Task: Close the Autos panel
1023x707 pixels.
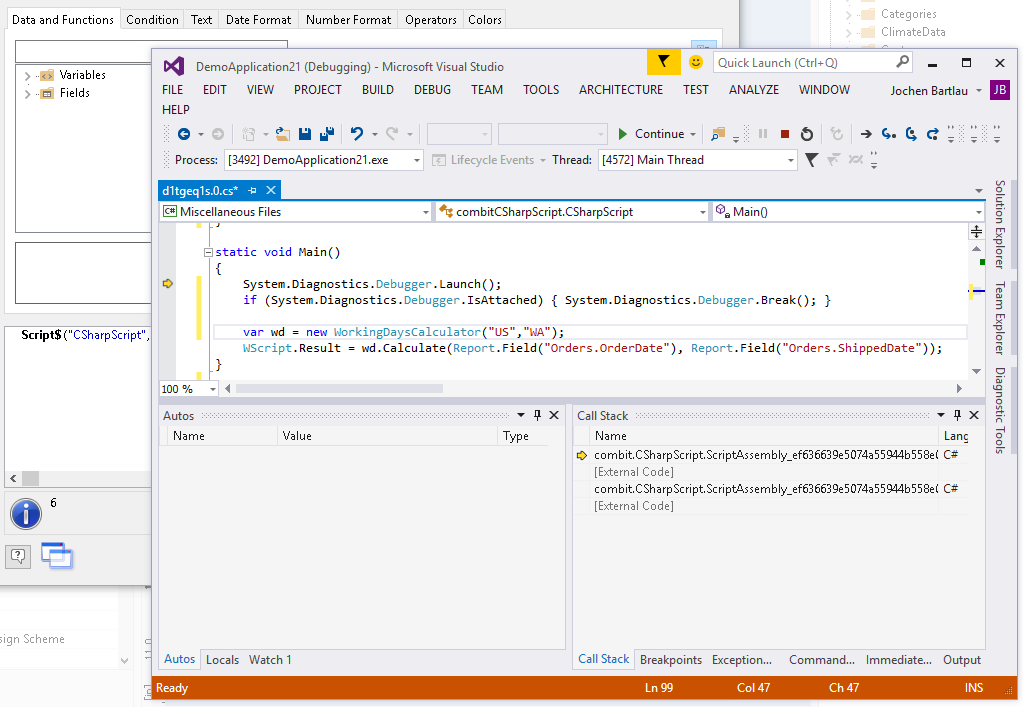Action: (x=554, y=415)
